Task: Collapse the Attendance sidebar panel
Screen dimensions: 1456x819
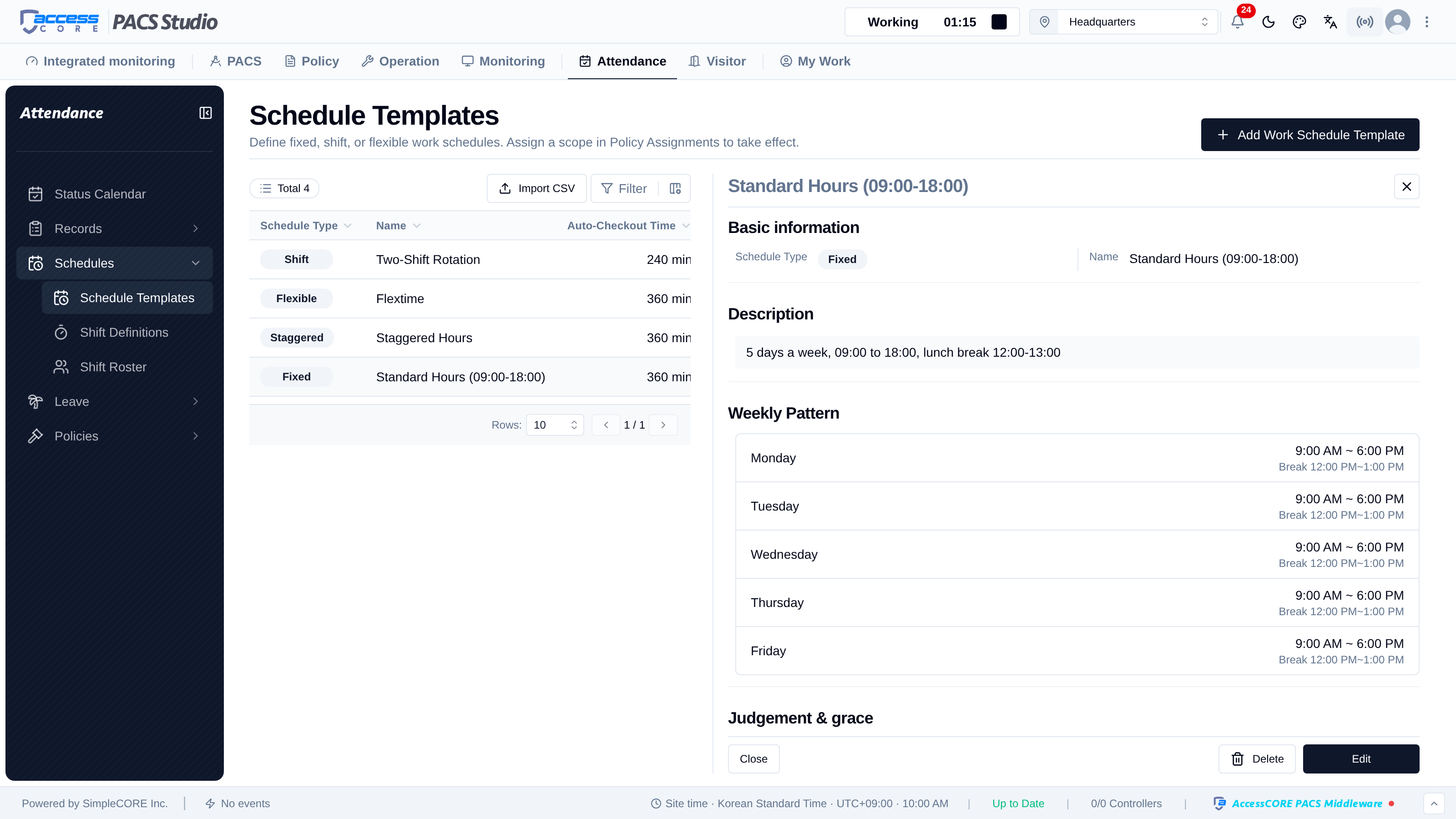Action: pos(205,113)
